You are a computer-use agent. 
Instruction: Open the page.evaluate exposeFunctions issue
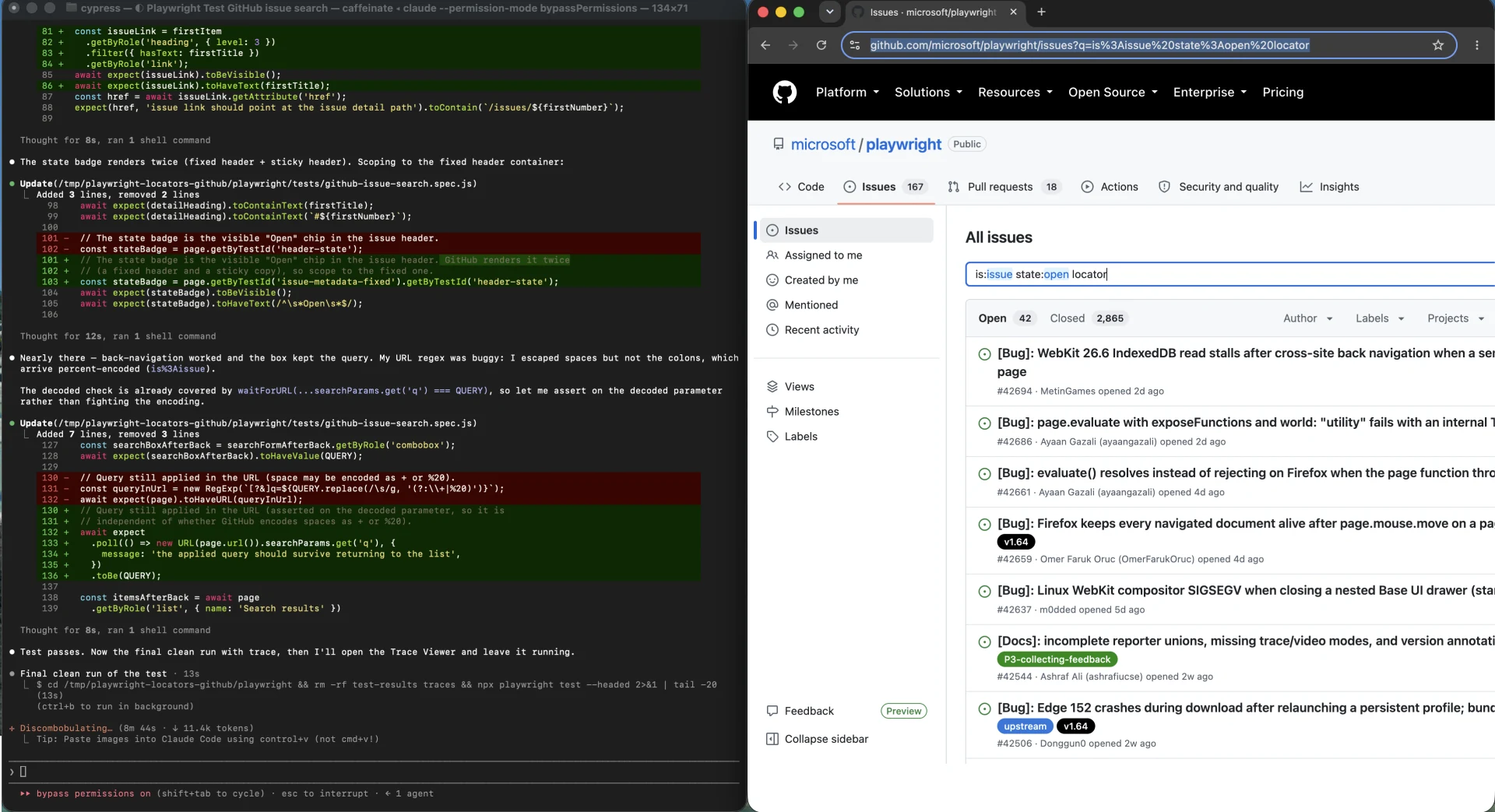click(x=1246, y=423)
